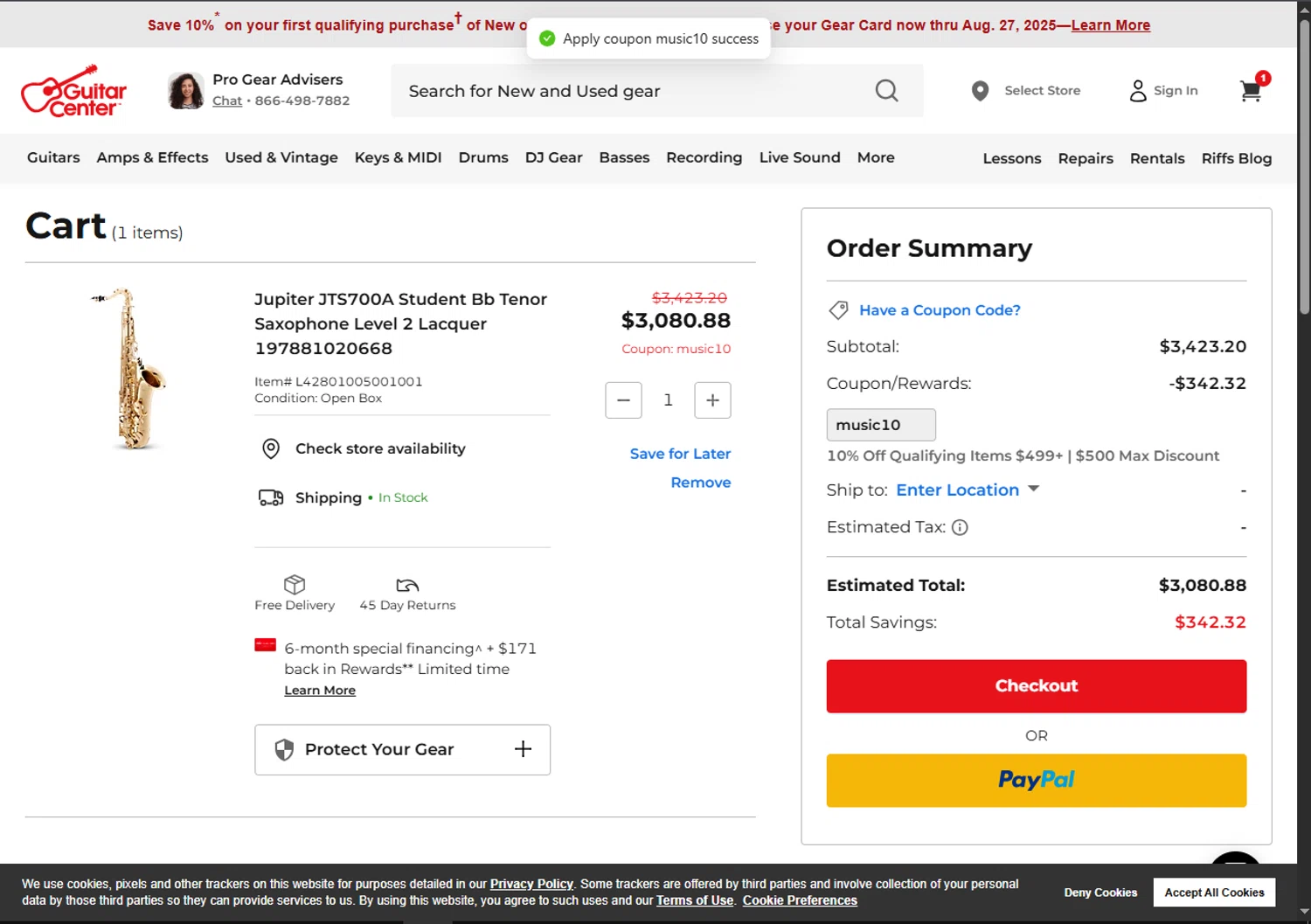Open the Riffs Blog link
Screen dimensions: 1311x924
pyautogui.click(x=1236, y=158)
